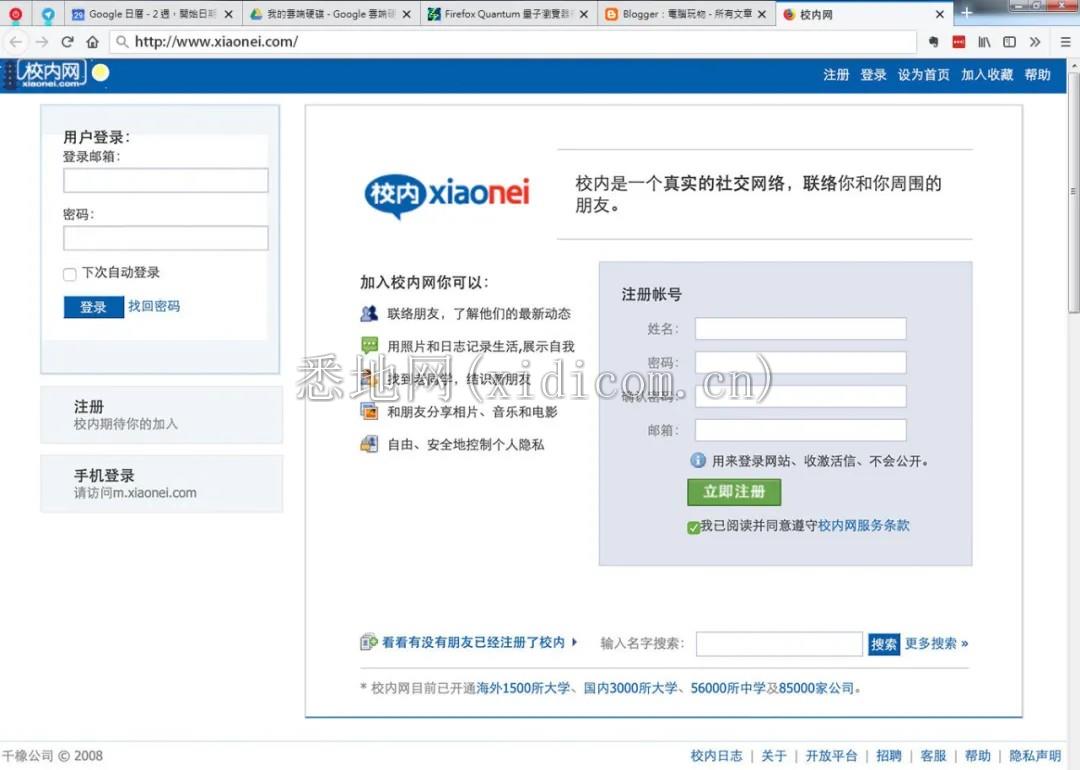Click the red extension icon in toolbar

959,42
